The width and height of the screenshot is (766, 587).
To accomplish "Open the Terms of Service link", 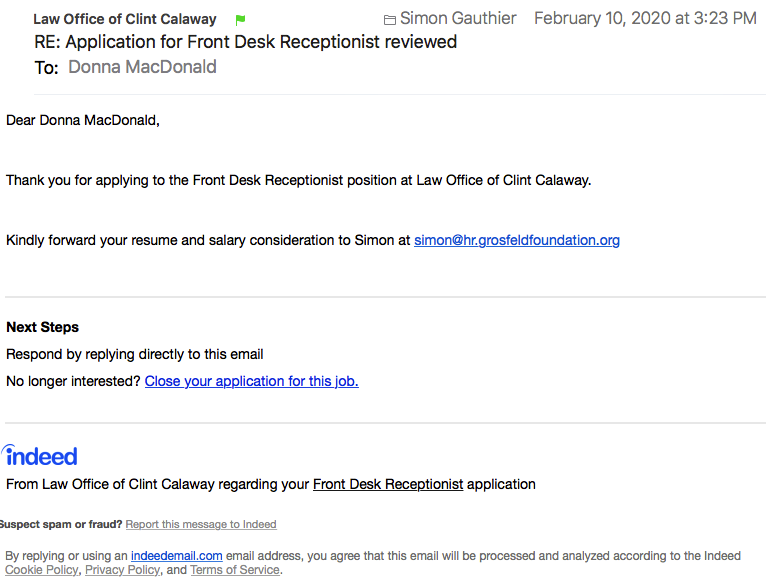I will 235,570.
